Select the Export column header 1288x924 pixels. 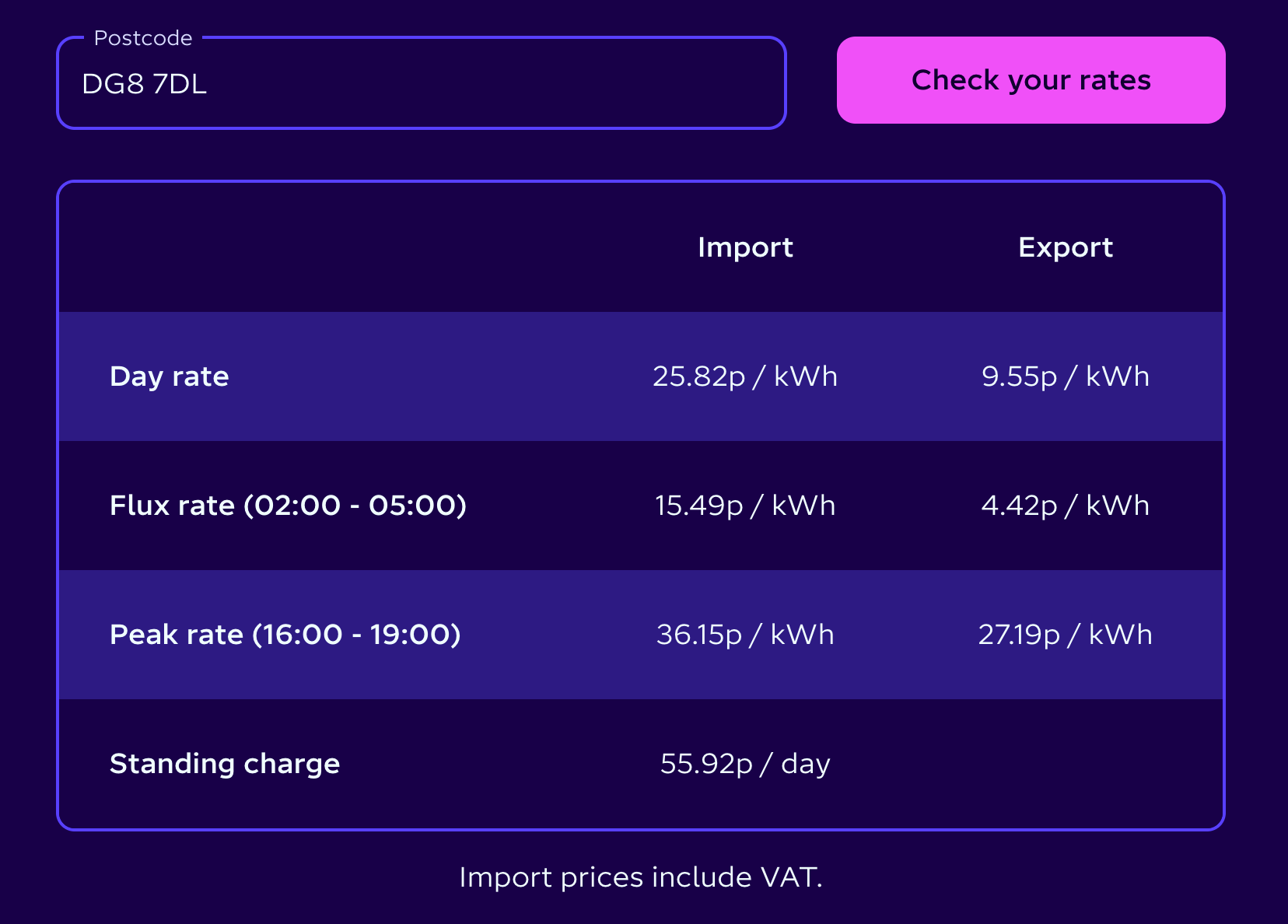[x=1066, y=247]
